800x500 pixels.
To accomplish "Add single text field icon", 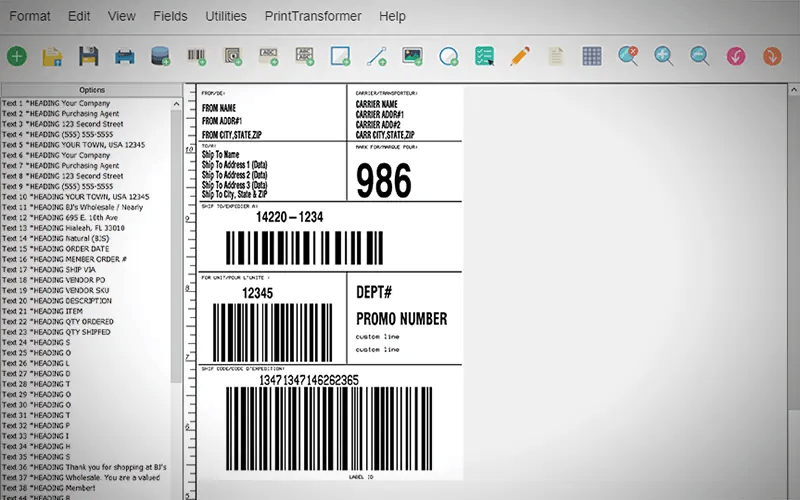I will [269, 56].
